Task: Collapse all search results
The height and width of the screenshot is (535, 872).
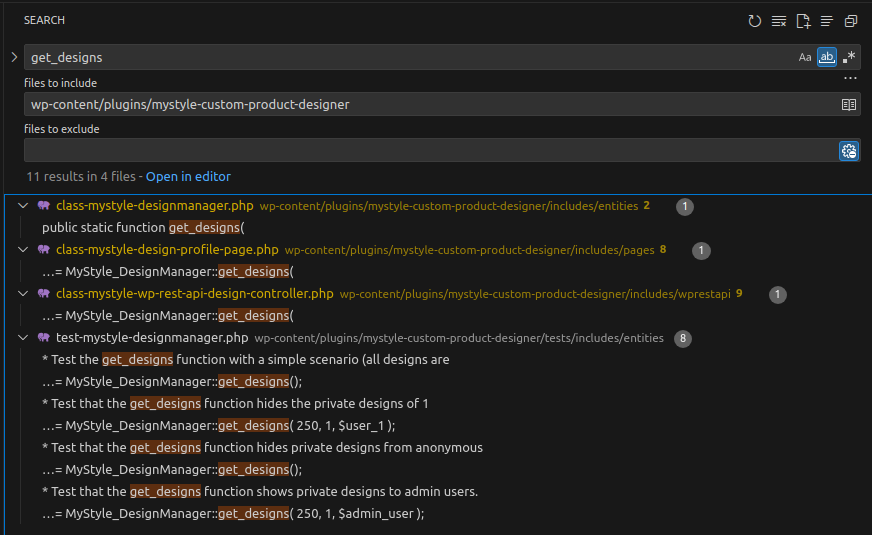Action: (851, 21)
